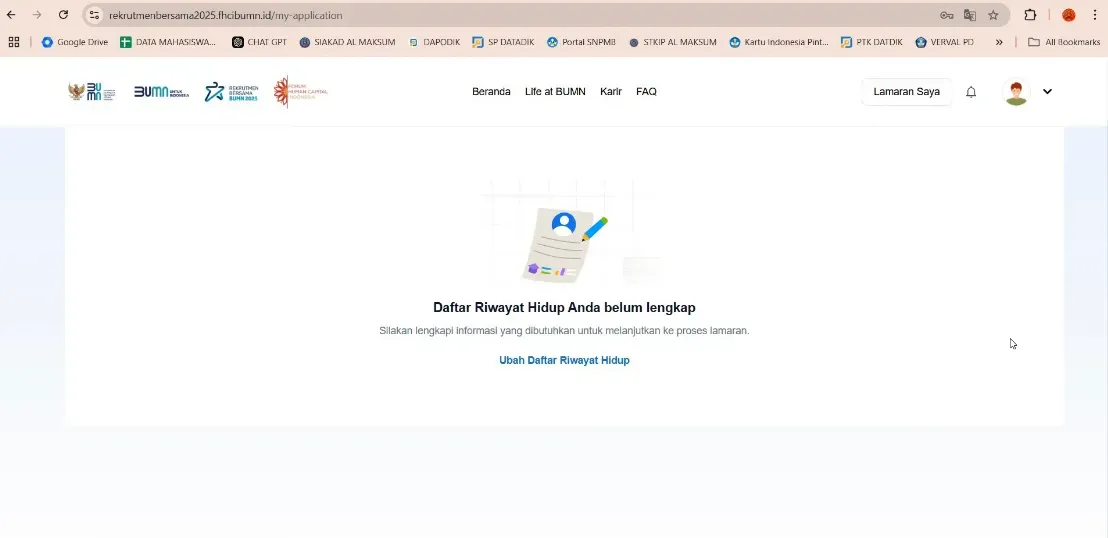This screenshot has height=538, width=1108.
Task: Open Karir menu item
Action: pos(611,91)
